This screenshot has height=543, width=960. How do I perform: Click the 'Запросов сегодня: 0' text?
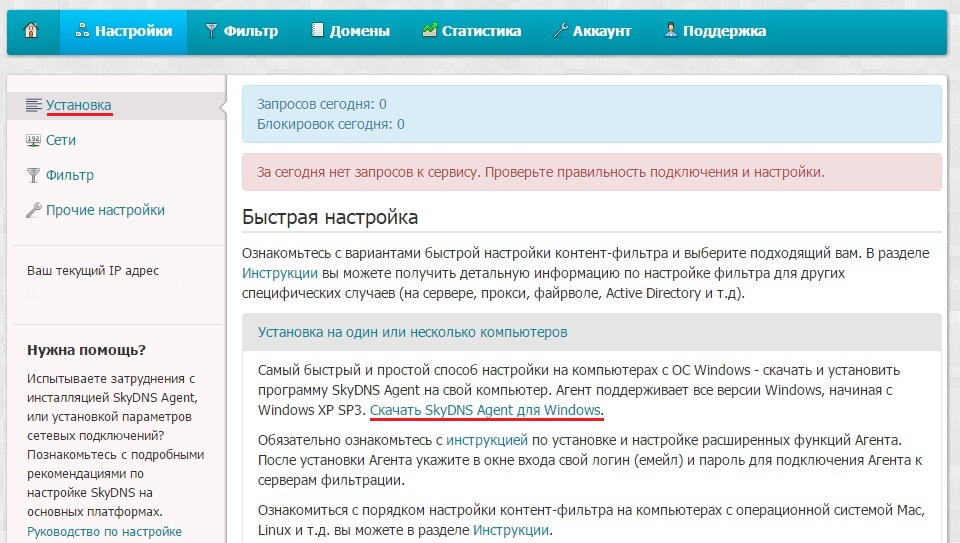point(321,104)
